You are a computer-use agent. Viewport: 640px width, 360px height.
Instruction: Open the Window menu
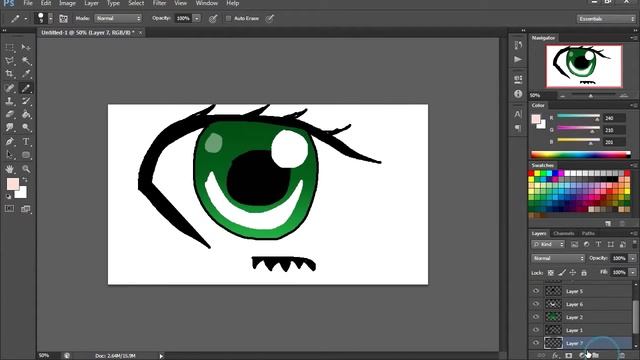(207, 3)
